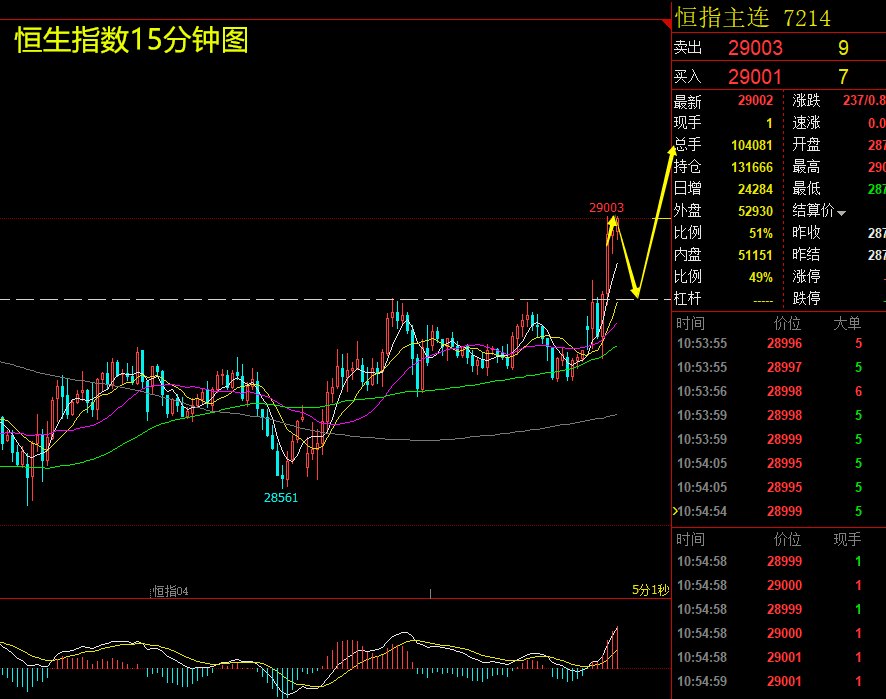Click the 外盘 value 52930
The width and height of the screenshot is (886, 699).
755,211
